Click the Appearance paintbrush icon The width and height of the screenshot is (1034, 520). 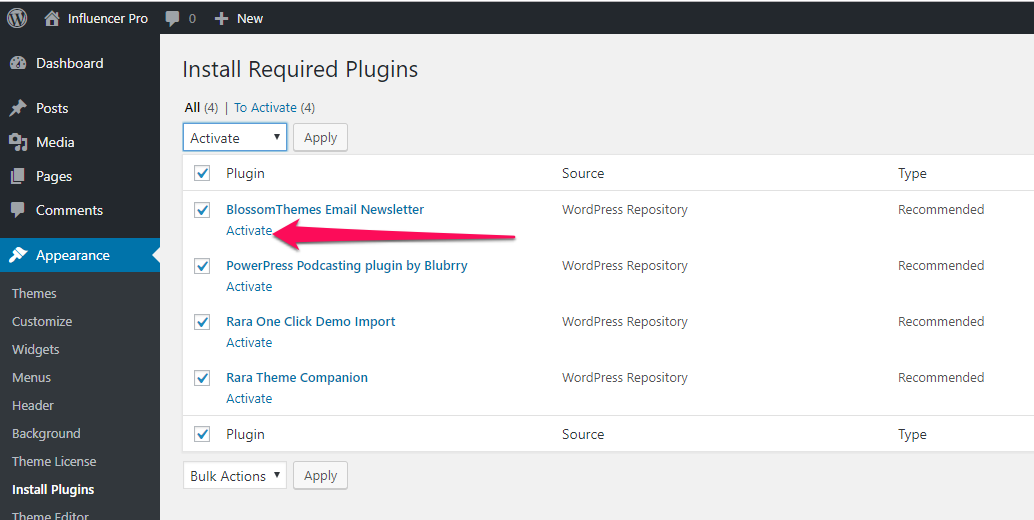tap(18, 255)
